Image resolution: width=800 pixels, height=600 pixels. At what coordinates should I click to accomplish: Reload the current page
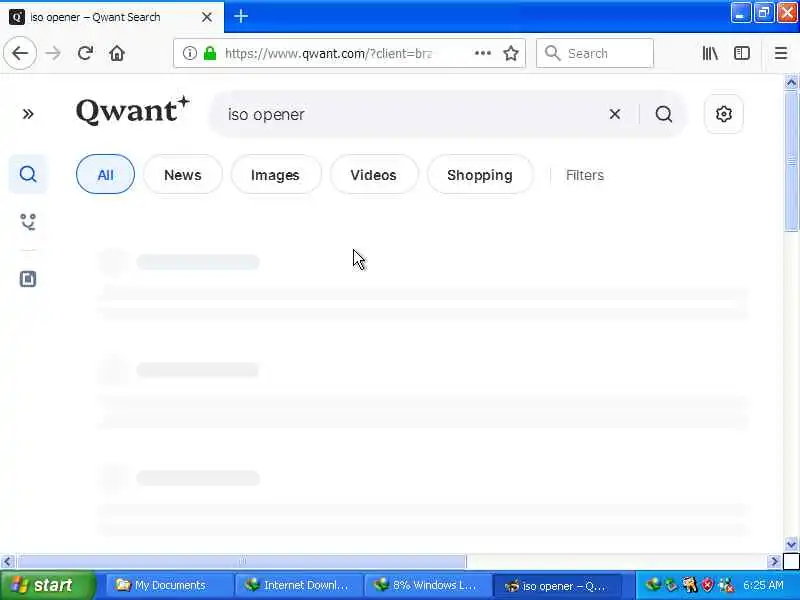point(85,53)
